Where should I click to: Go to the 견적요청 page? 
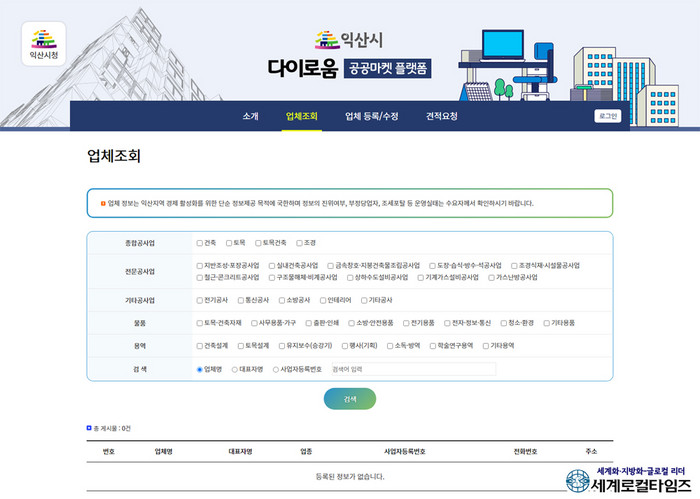pos(442,116)
